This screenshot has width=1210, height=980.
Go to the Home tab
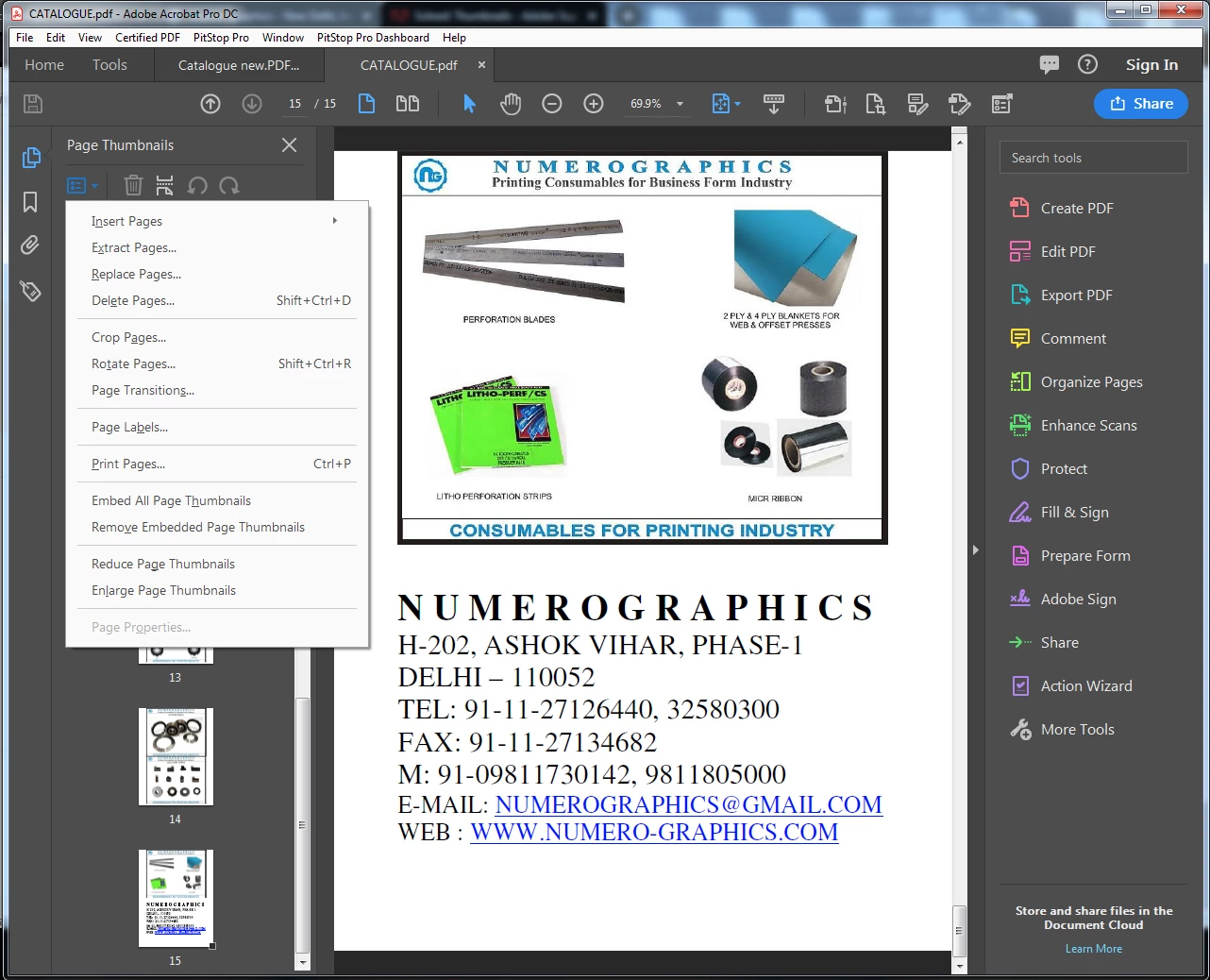tap(44, 65)
